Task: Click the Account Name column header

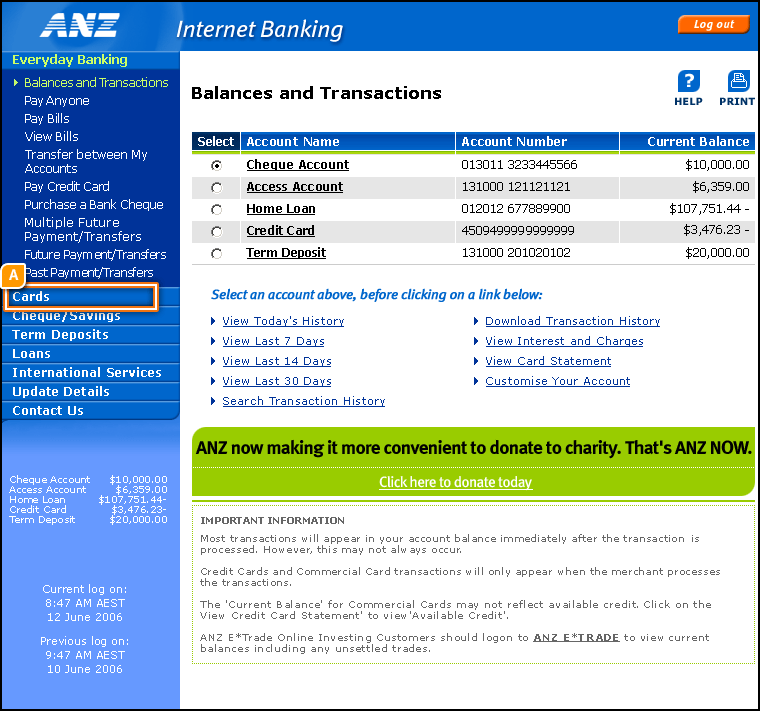Action: point(348,142)
